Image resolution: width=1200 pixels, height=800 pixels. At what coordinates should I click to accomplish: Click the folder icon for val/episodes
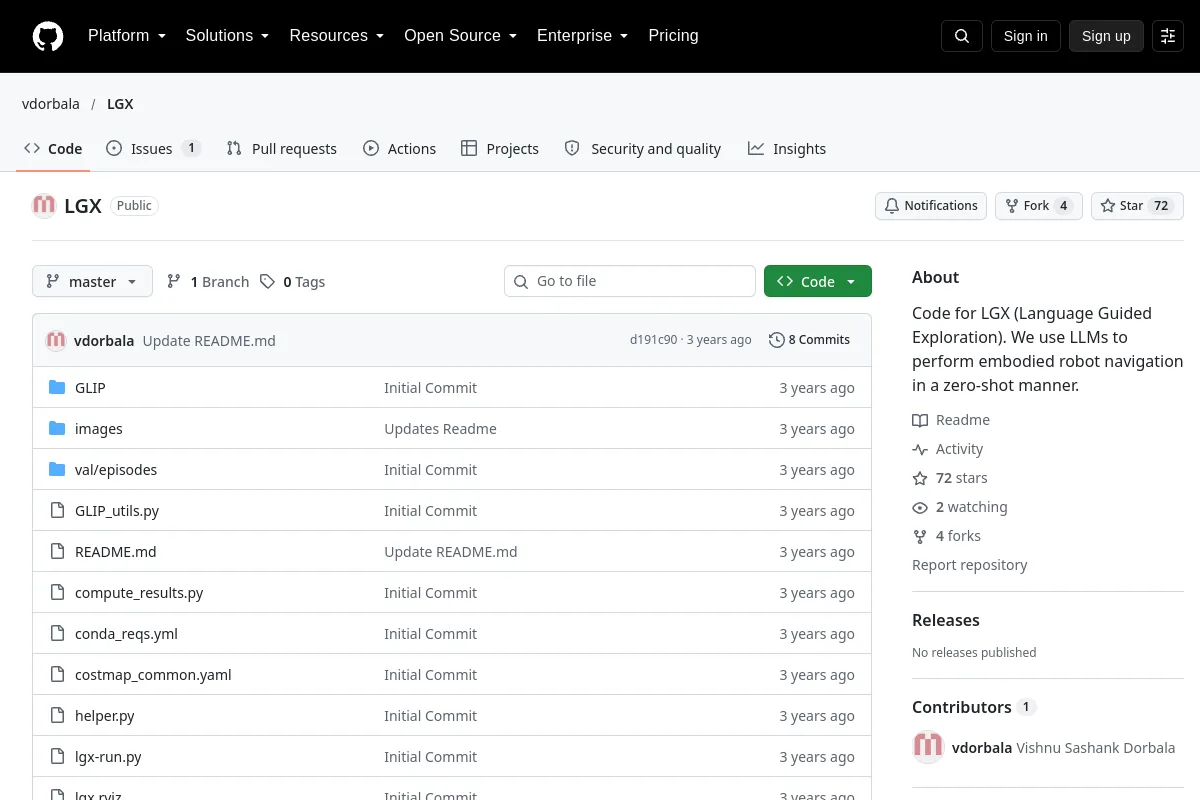pyautogui.click(x=57, y=470)
